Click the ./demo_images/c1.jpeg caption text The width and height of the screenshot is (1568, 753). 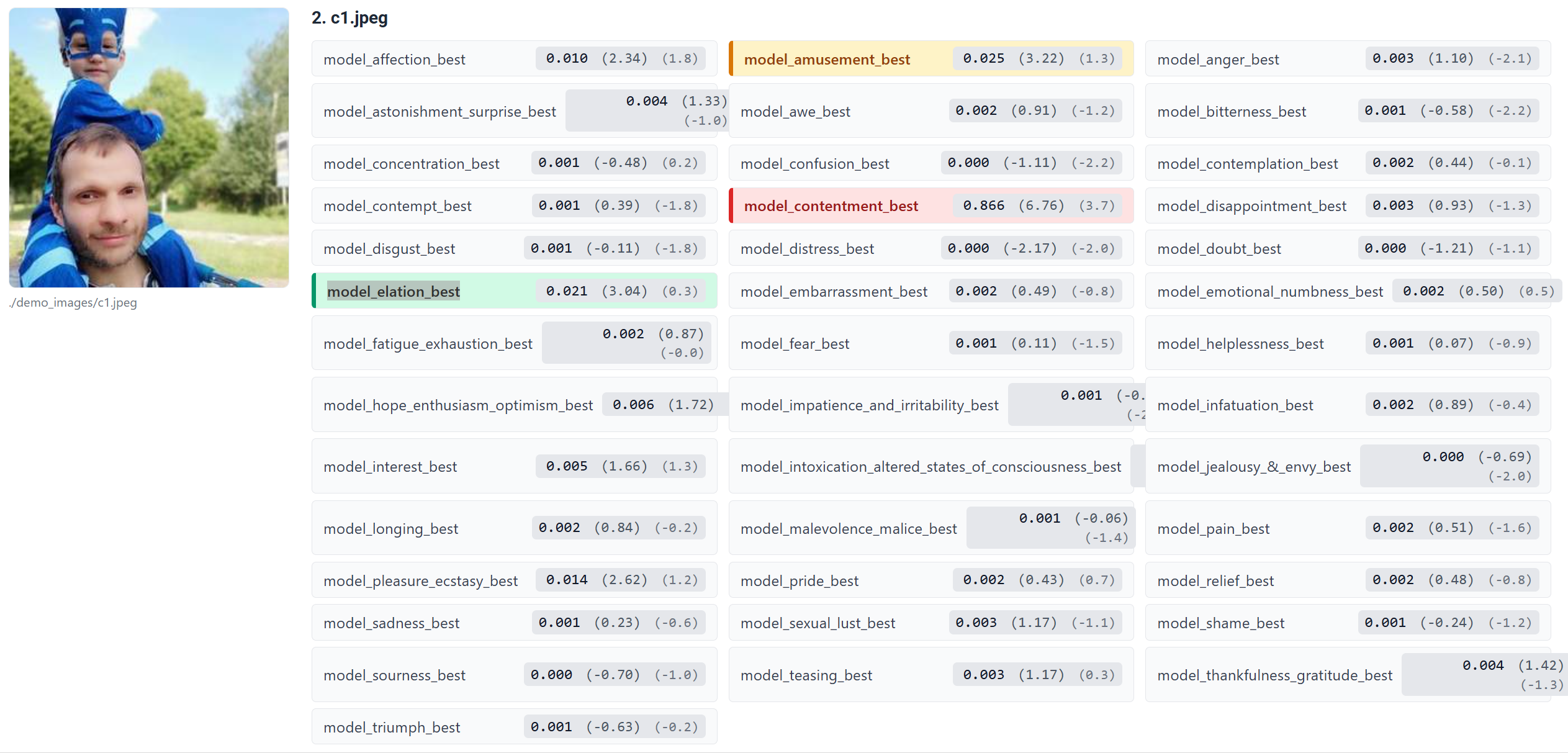click(73, 302)
